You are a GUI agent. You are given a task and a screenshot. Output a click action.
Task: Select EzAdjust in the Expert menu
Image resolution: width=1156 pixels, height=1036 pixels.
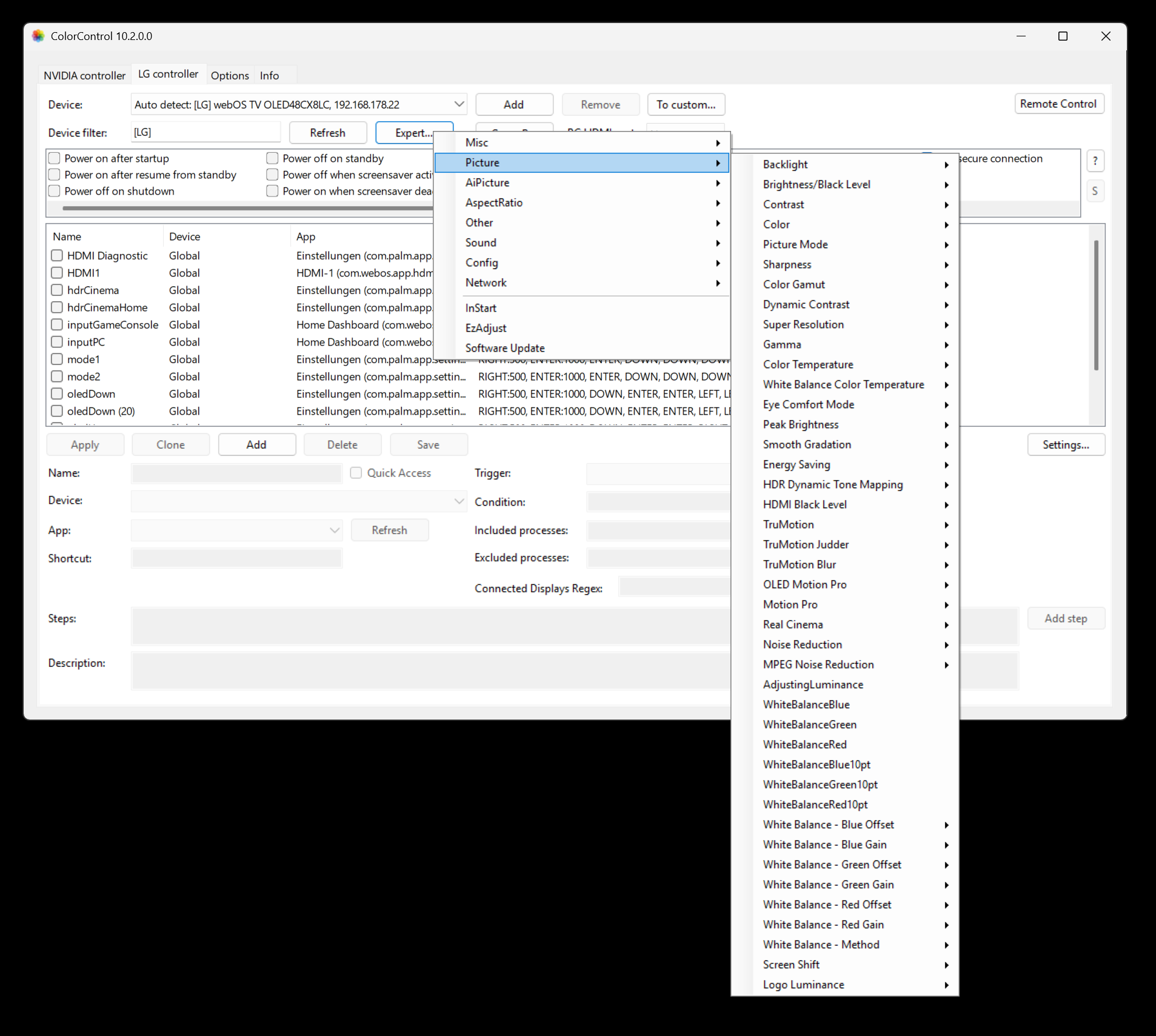coord(582,328)
